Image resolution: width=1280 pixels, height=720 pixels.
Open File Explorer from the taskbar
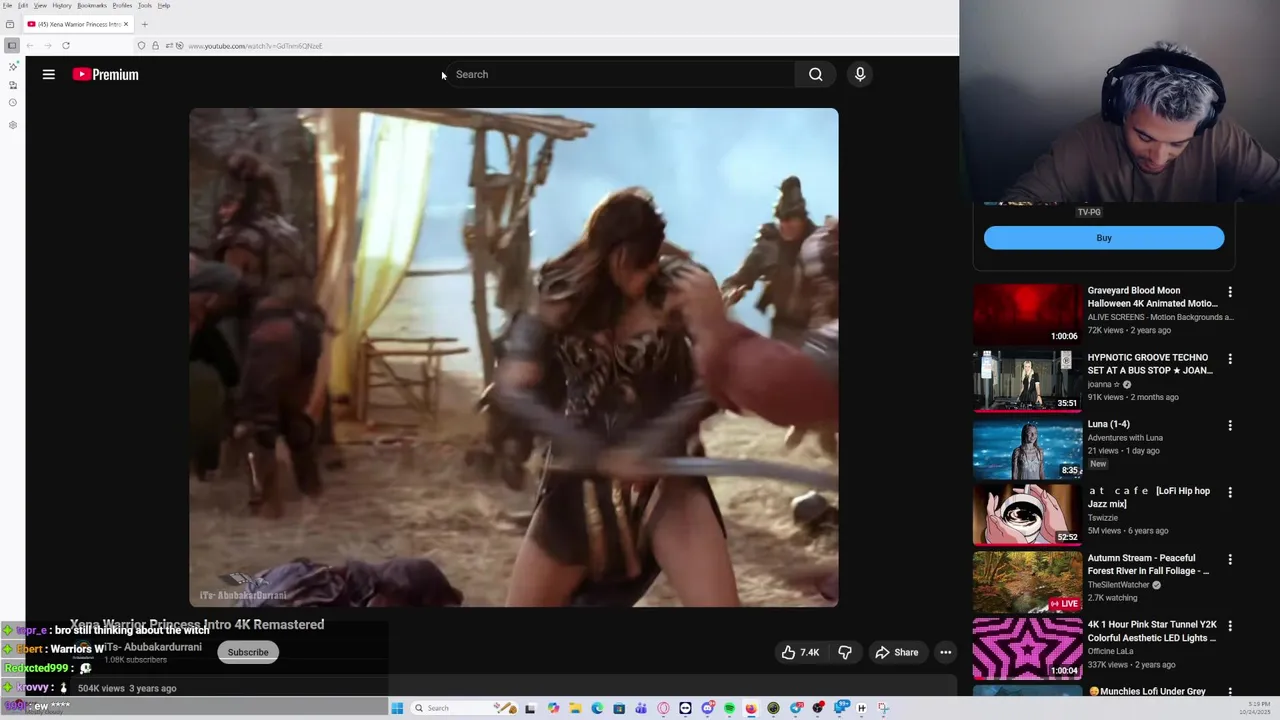(575, 708)
